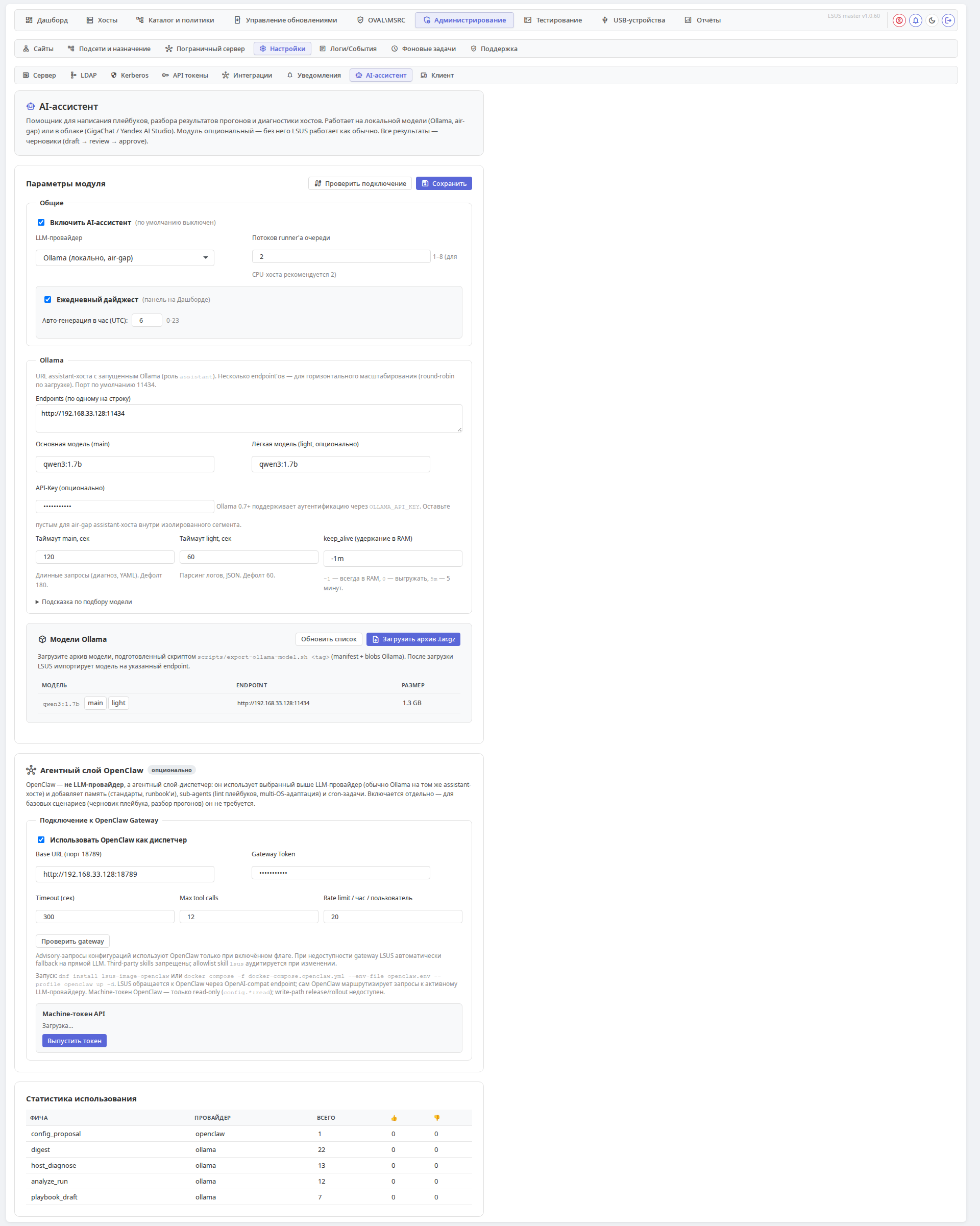Click Логи/События list icon
Image resolution: width=980 pixels, height=1226 pixels.
pos(322,49)
